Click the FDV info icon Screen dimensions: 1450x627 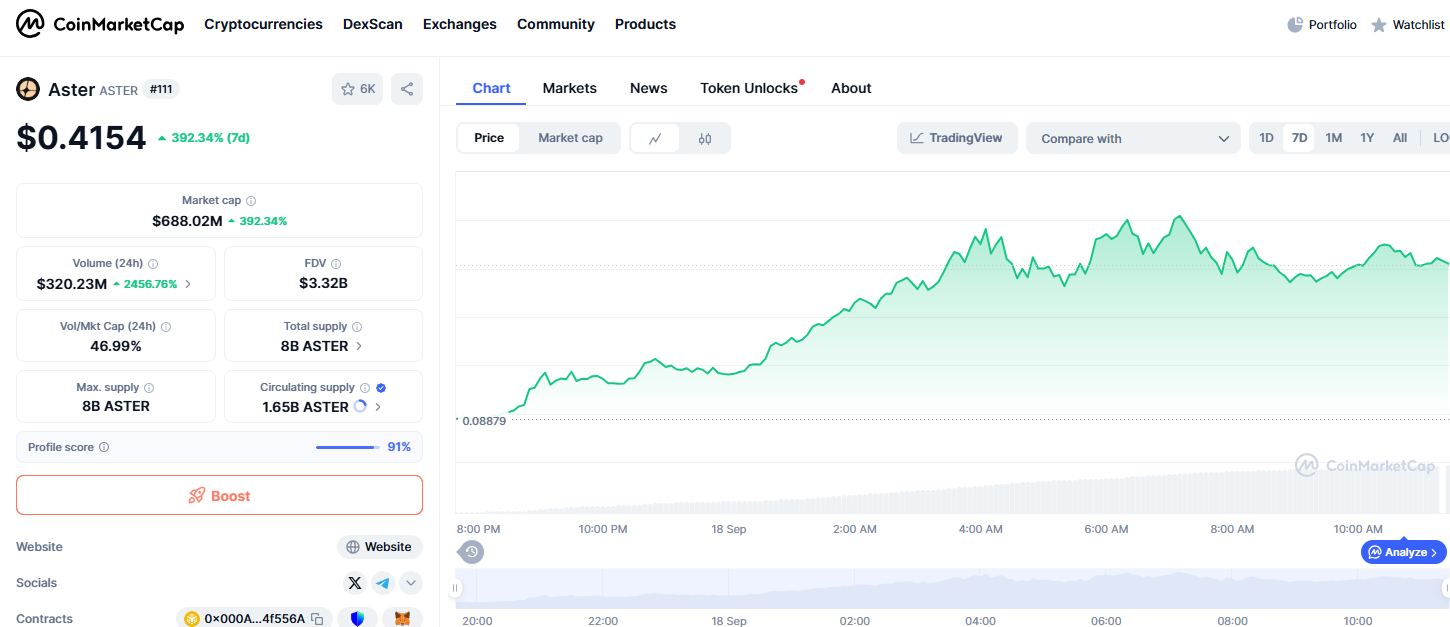(x=336, y=264)
